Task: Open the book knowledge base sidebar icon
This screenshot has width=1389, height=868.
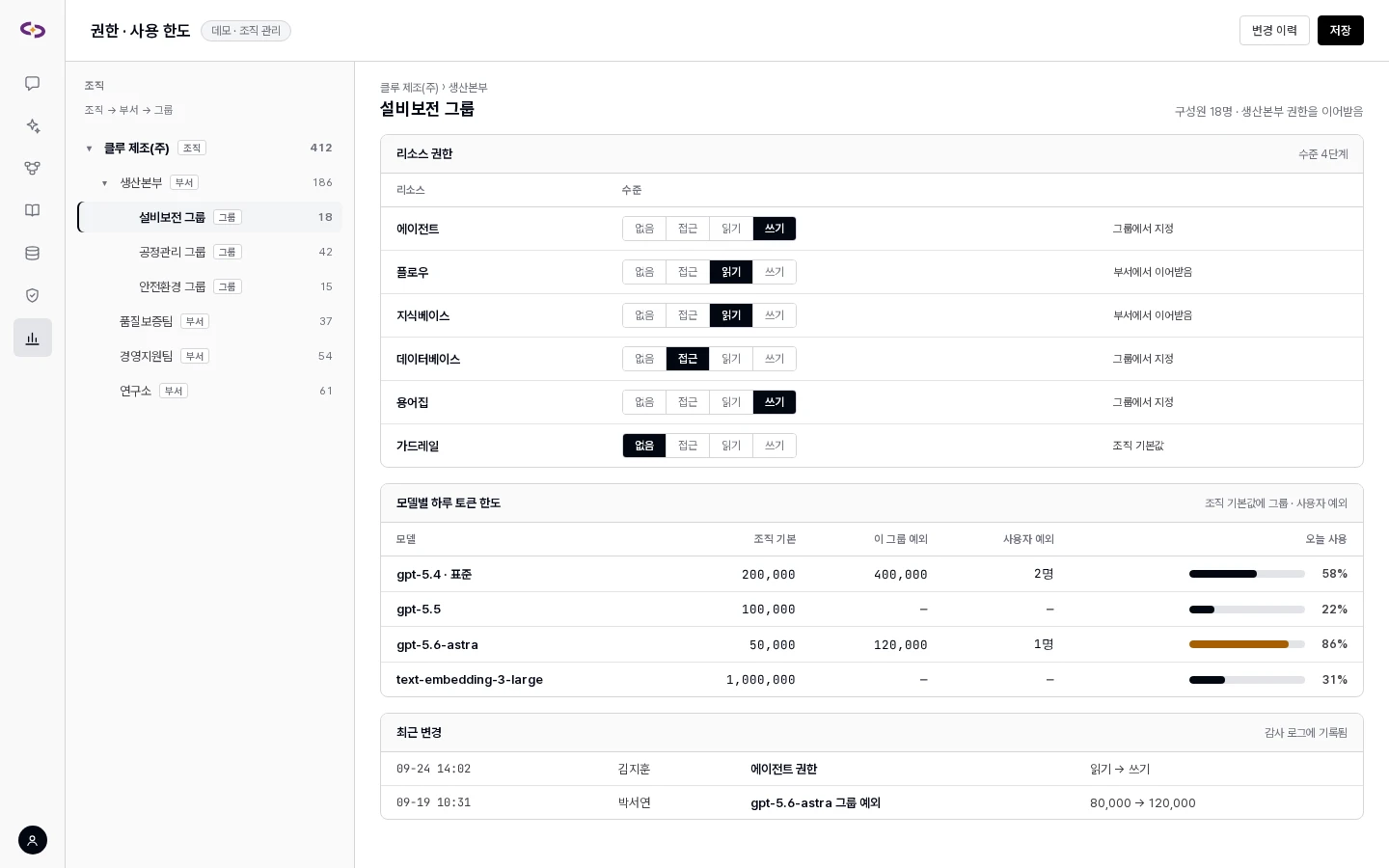Action: click(x=33, y=211)
